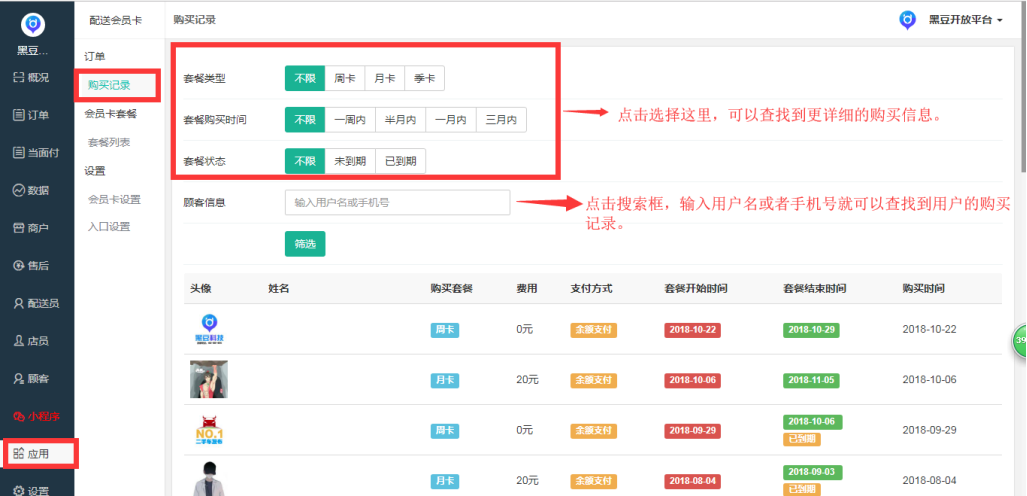
Task: Click the 支付方式 column header
Action: tap(591, 288)
